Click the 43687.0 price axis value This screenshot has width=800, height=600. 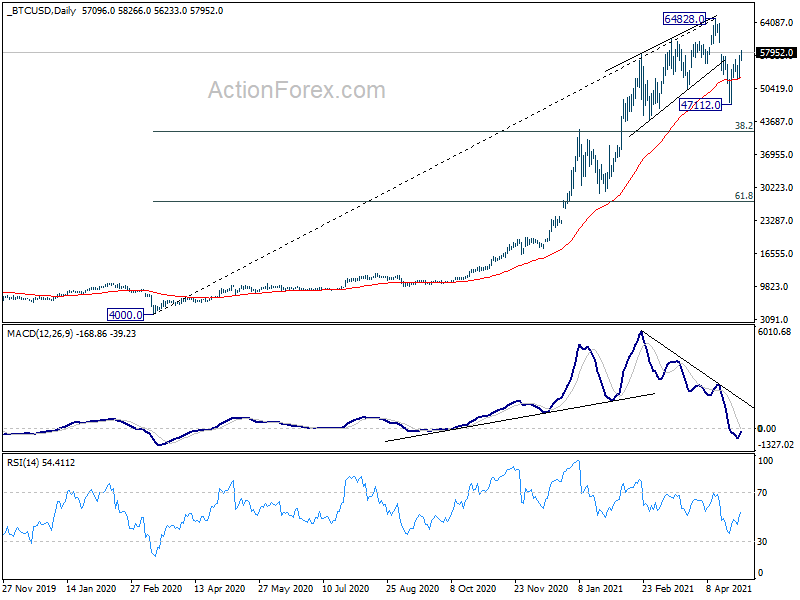coord(776,121)
